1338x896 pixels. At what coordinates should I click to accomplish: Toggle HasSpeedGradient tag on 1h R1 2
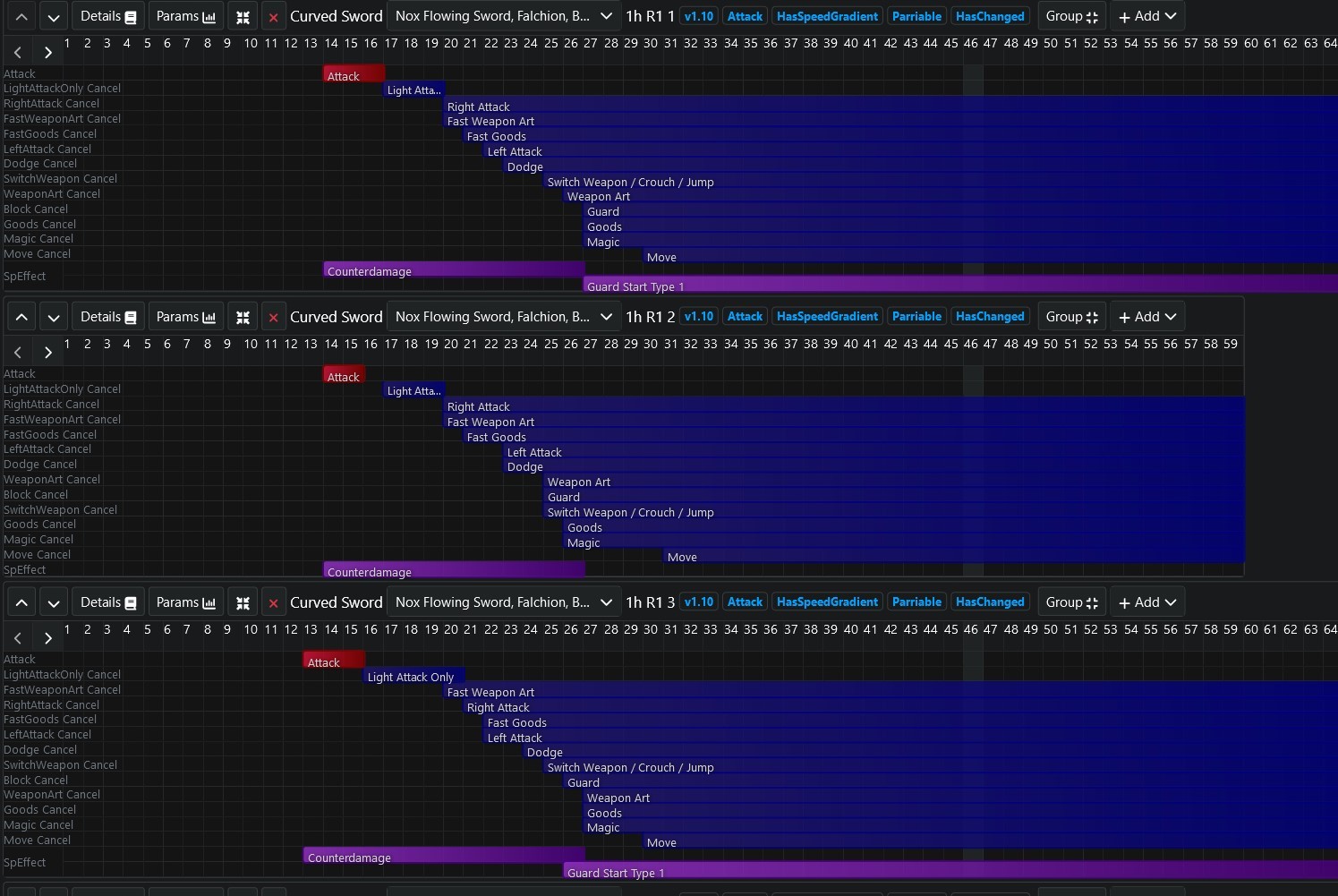[827, 317]
